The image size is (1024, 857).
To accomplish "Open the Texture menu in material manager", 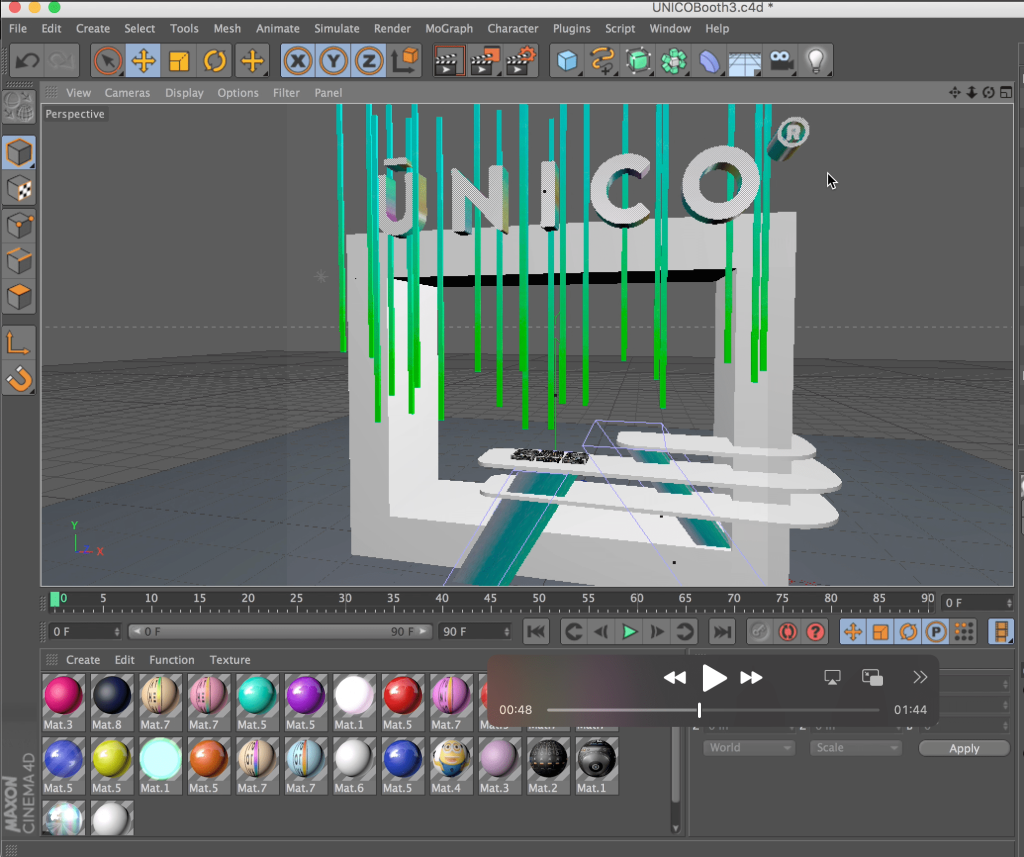I will click(229, 659).
